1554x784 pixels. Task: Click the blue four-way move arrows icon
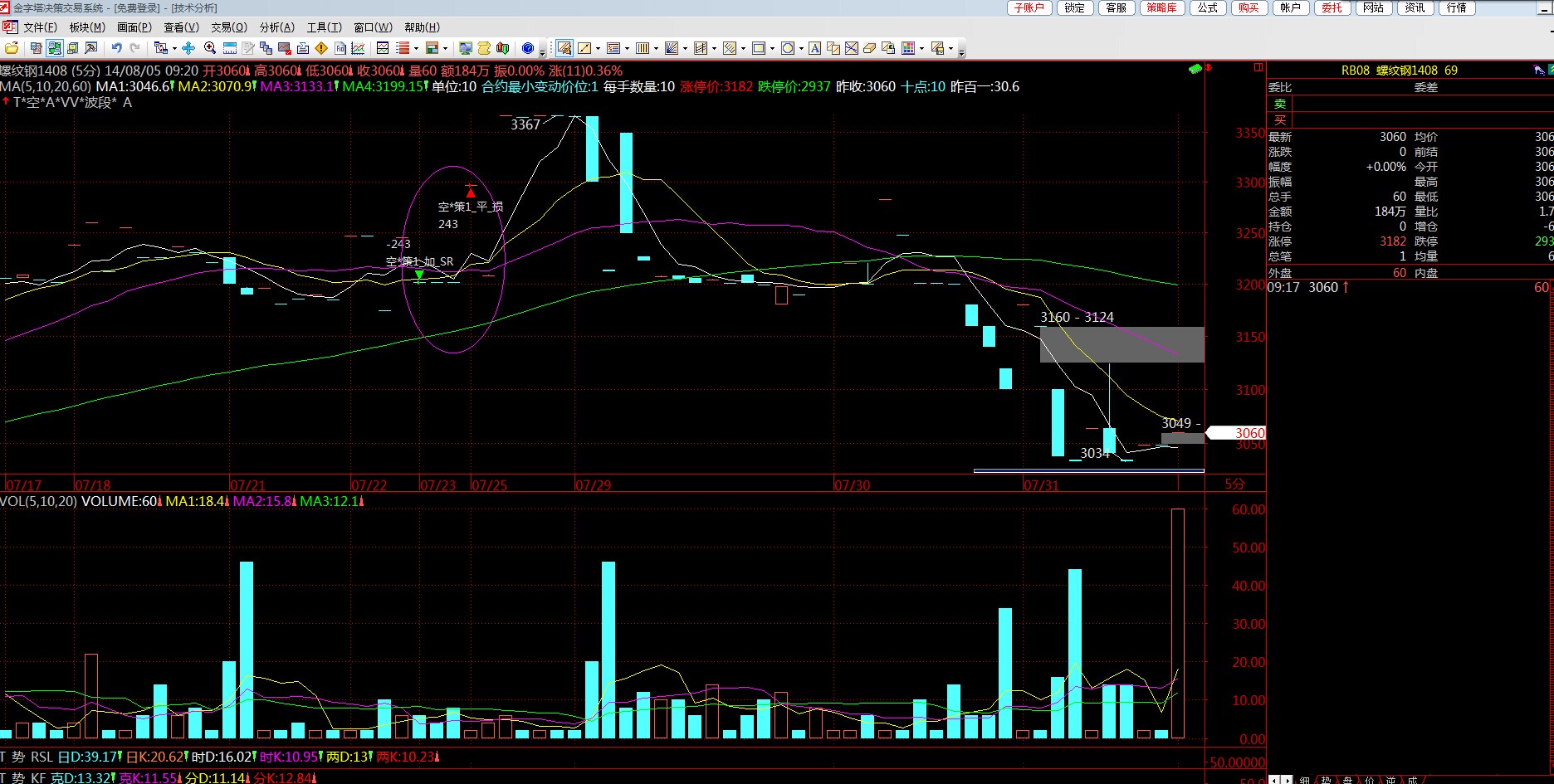click(x=188, y=48)
